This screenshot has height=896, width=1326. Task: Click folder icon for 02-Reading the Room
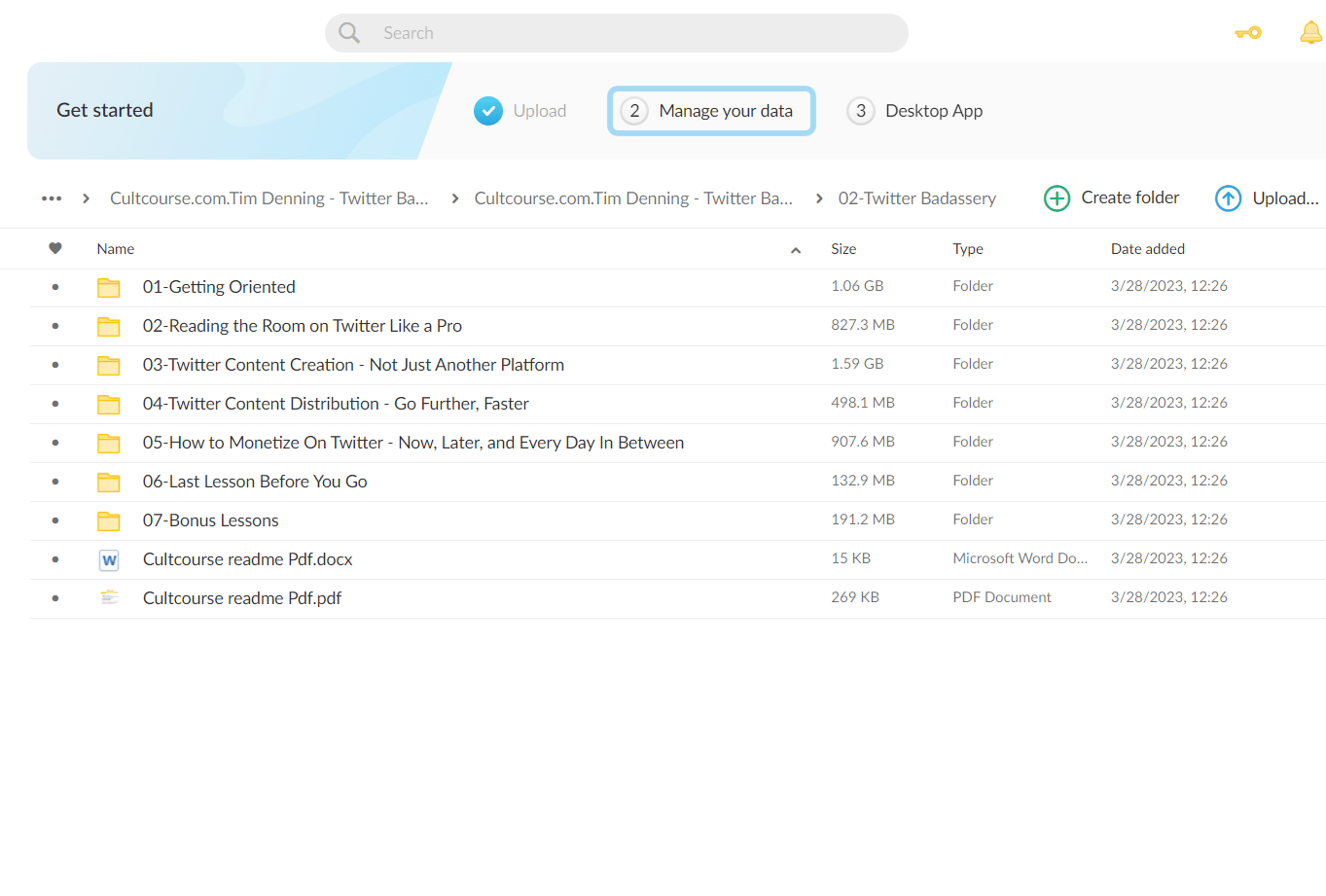[109, 327]
